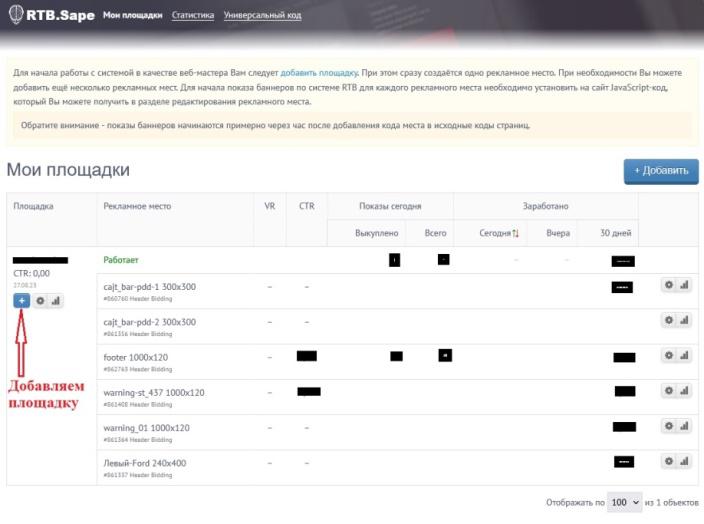
Task: Open statistics chart for cajt_bar-pdd-2 300x300
Action: tap(684, 320)
